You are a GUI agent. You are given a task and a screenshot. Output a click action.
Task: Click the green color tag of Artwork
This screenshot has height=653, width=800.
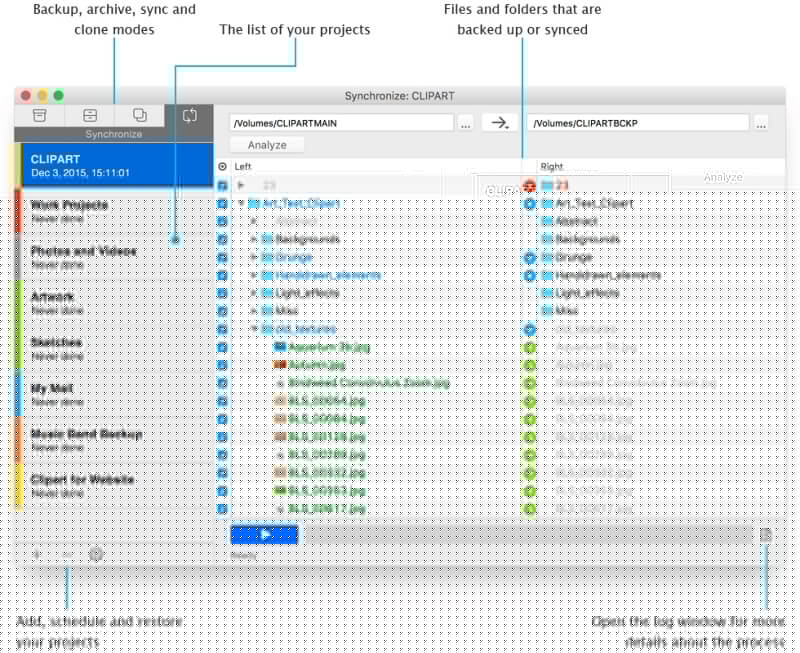tap(18, 303)
